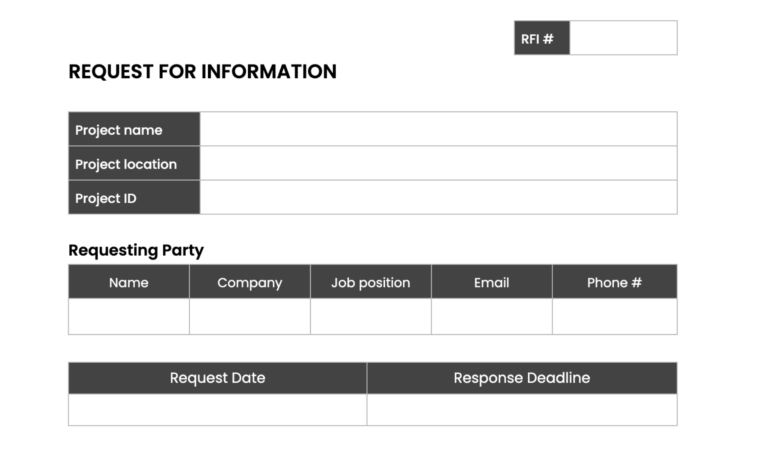The width and height of the screenshot is (768, 450).
Task: Click the empty cell under Job position
Action: (371, 316)
